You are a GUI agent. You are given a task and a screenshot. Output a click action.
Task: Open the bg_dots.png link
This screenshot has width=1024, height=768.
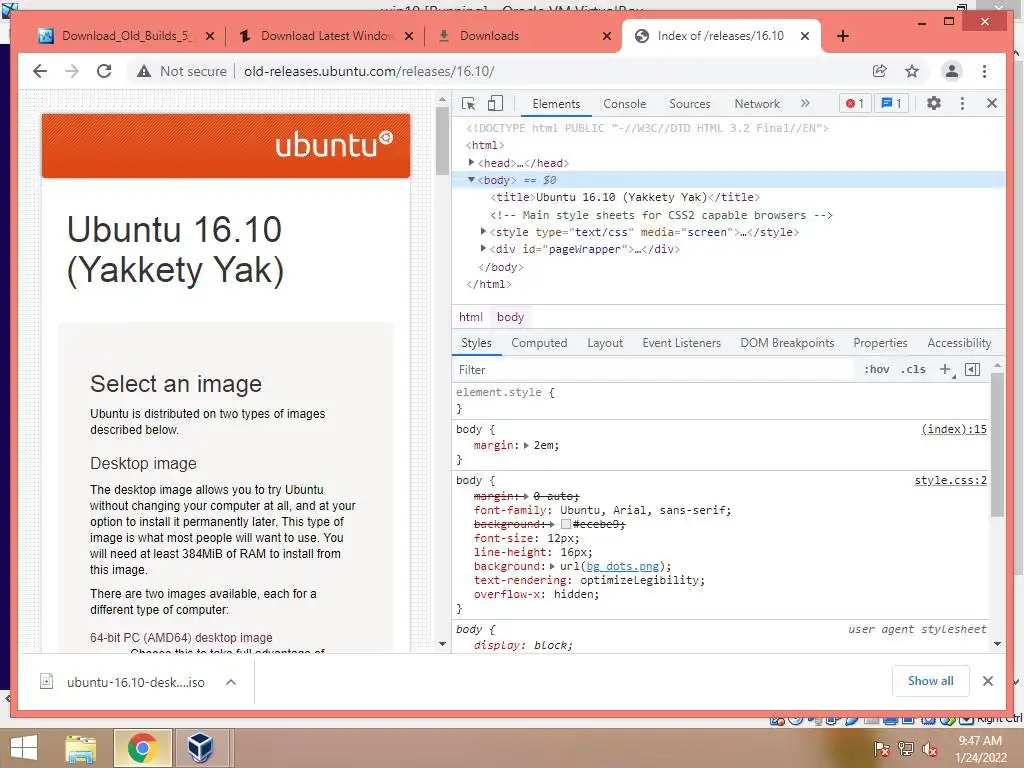(622, 566)
